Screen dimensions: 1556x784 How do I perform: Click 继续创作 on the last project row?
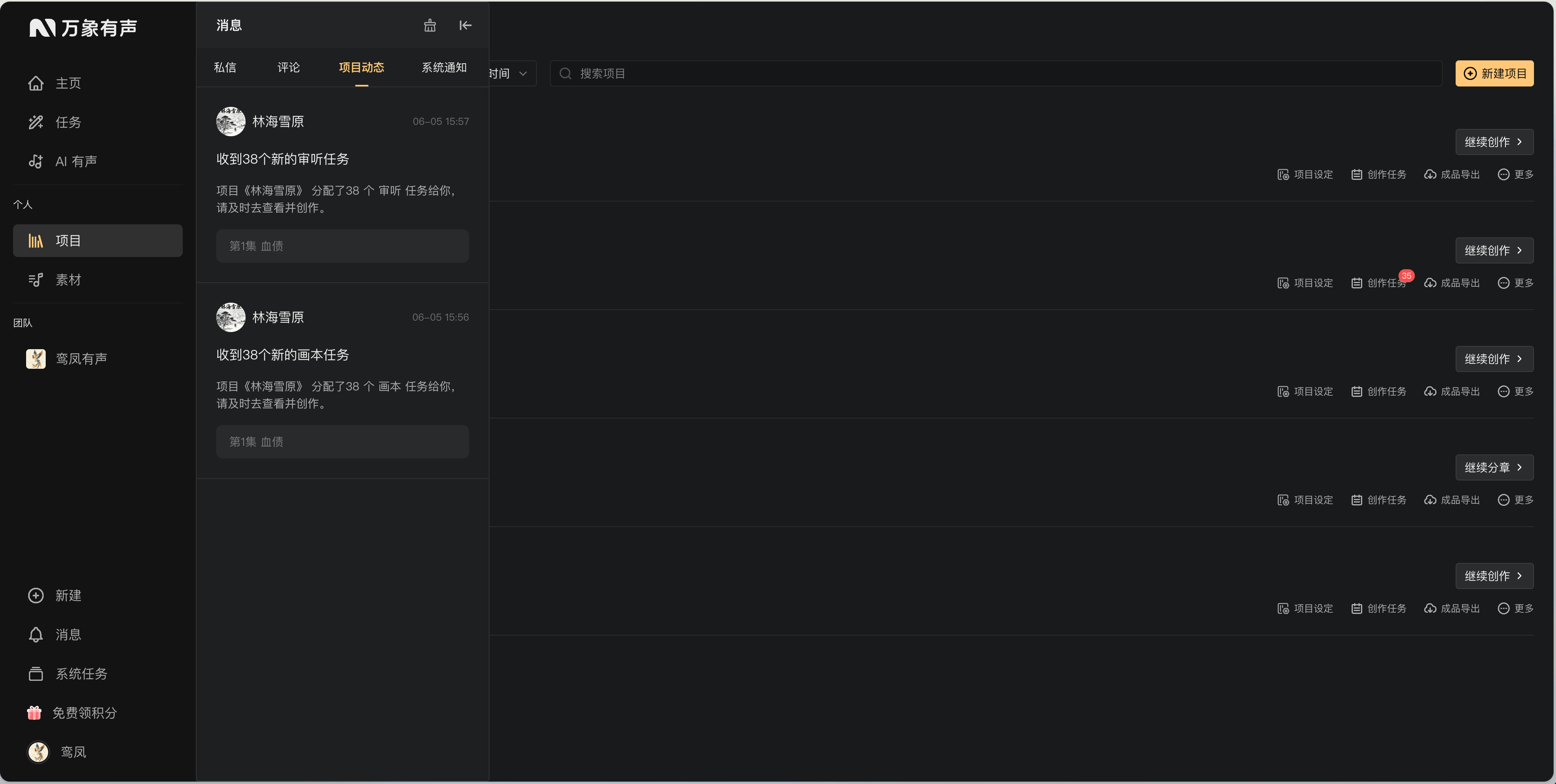[x=1494, y=576]
